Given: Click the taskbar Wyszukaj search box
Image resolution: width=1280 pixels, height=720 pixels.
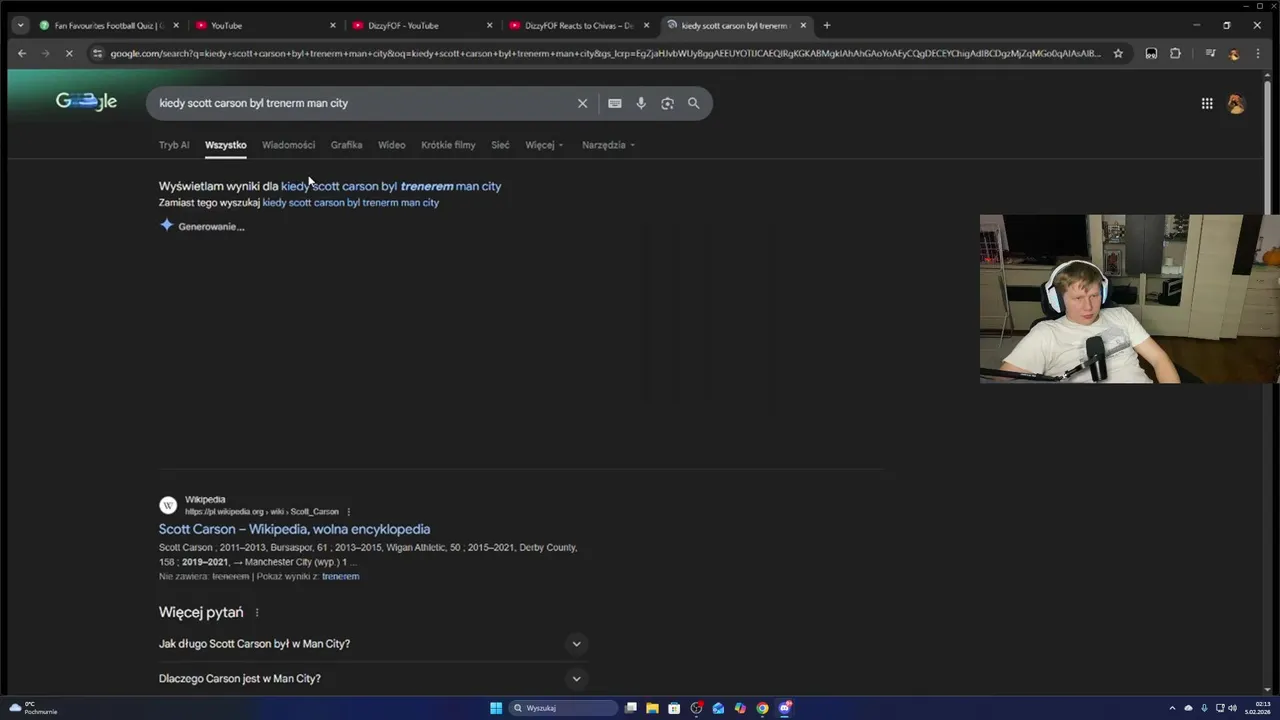Looking at the screenshot, I should 563,708.
